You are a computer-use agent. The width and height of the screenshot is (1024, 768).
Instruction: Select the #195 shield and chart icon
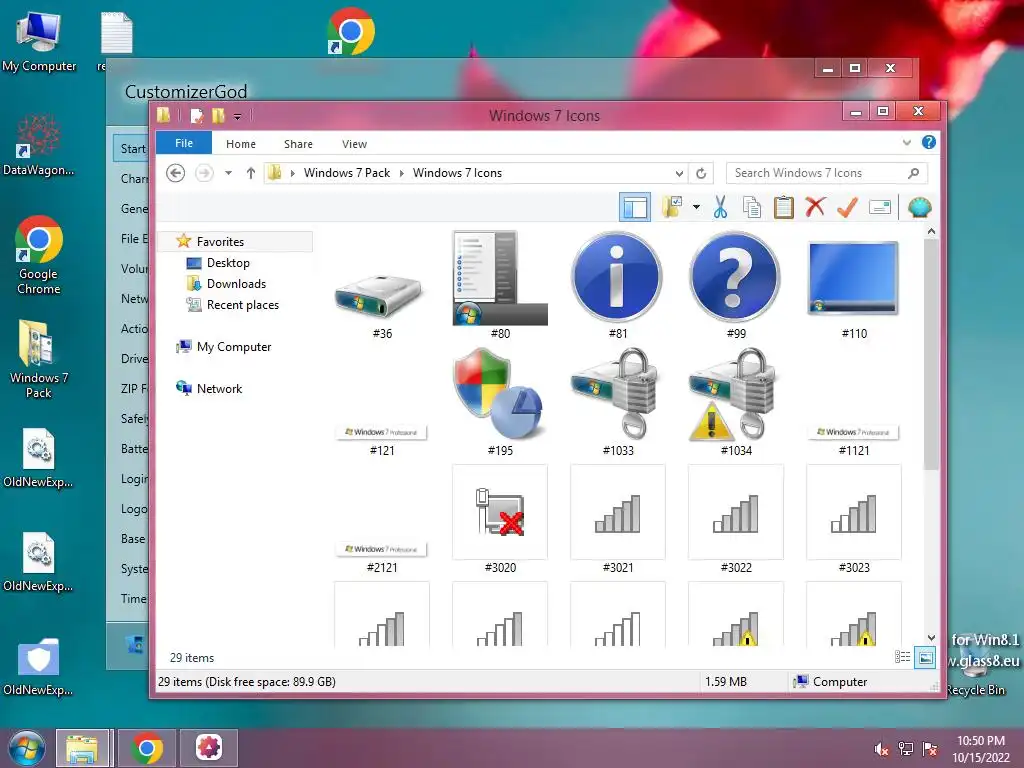[500, 402]
